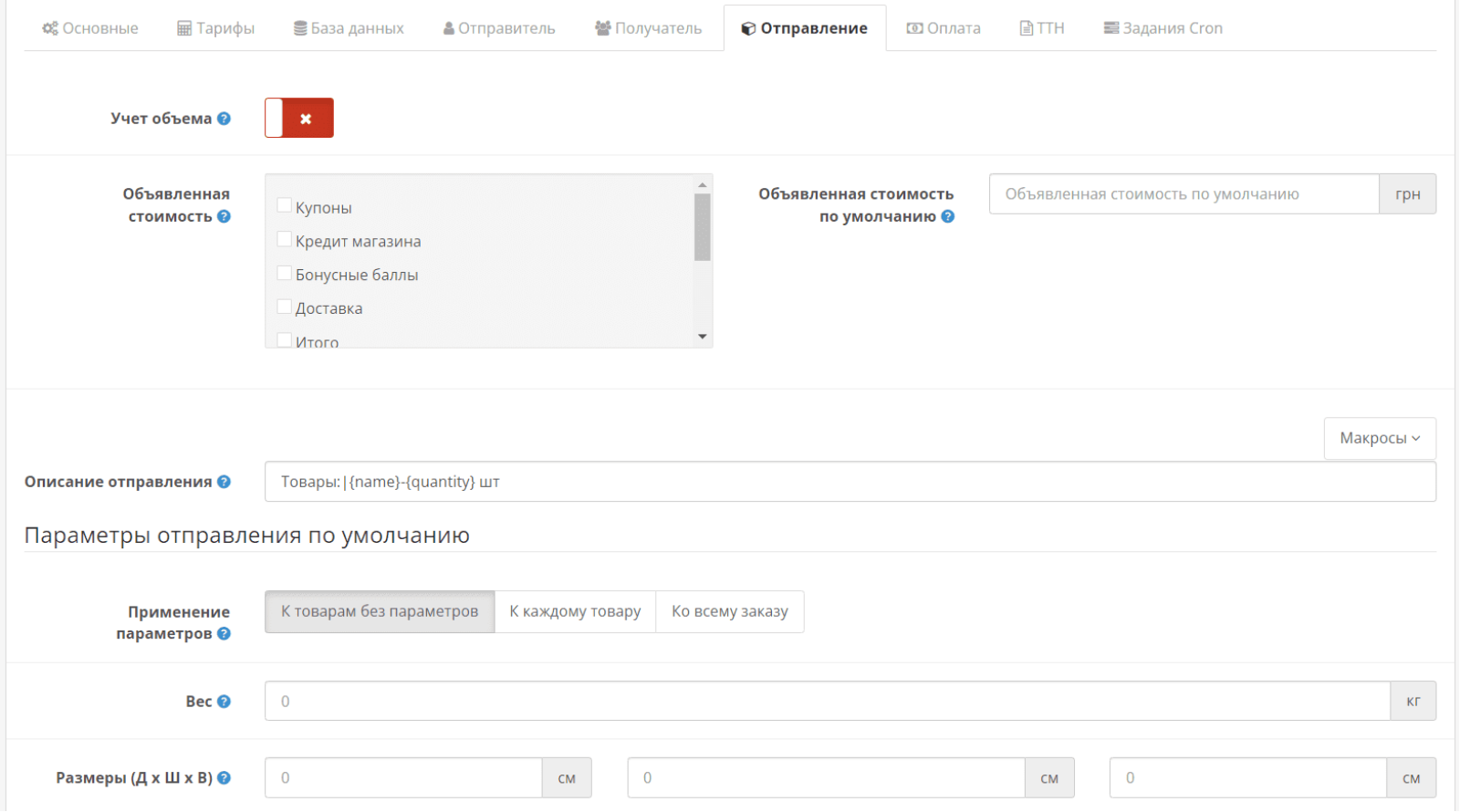The height and width of the screenshot is (812, 1460).
Task: Select К каждому товару option
Action: [x=575, y=611]
